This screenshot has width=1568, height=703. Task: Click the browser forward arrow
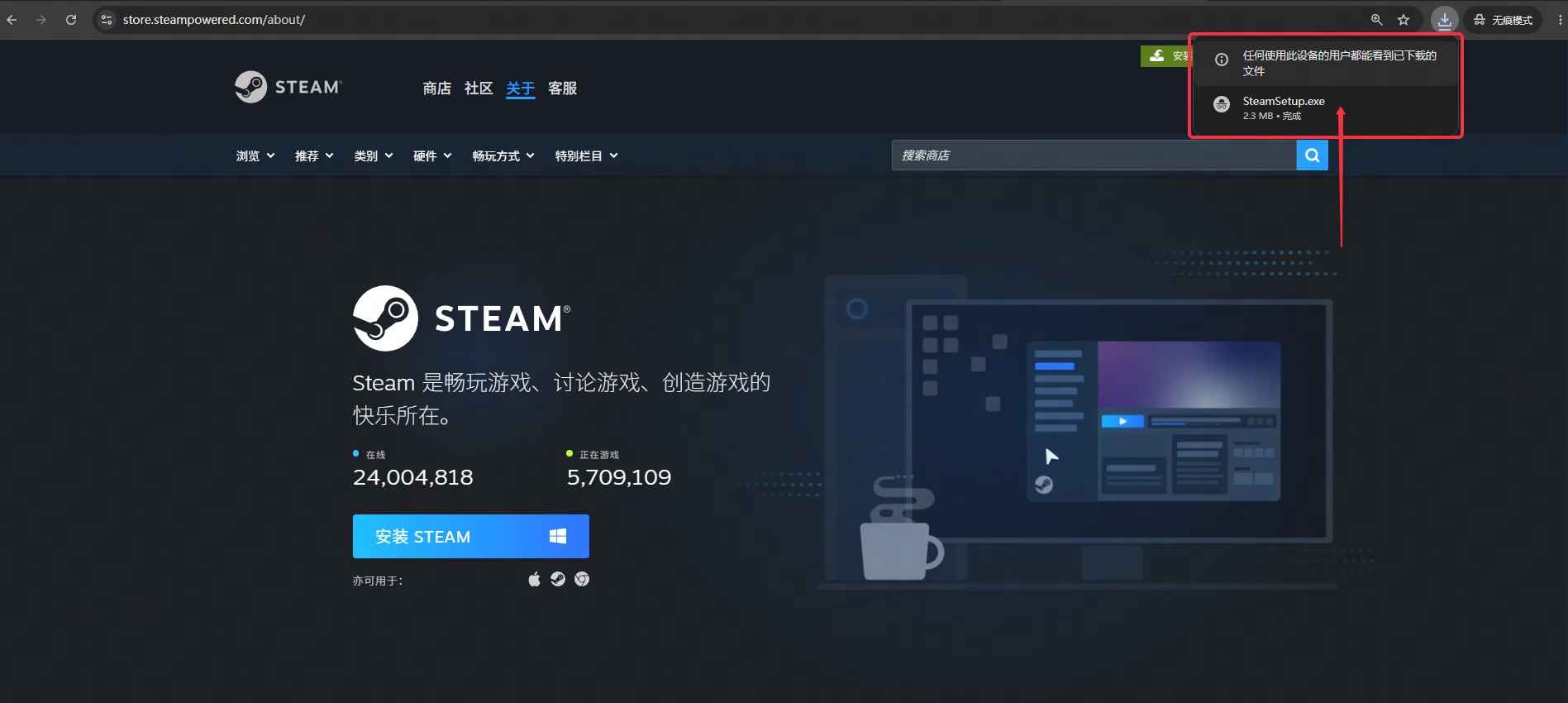[x=41, y=20]
